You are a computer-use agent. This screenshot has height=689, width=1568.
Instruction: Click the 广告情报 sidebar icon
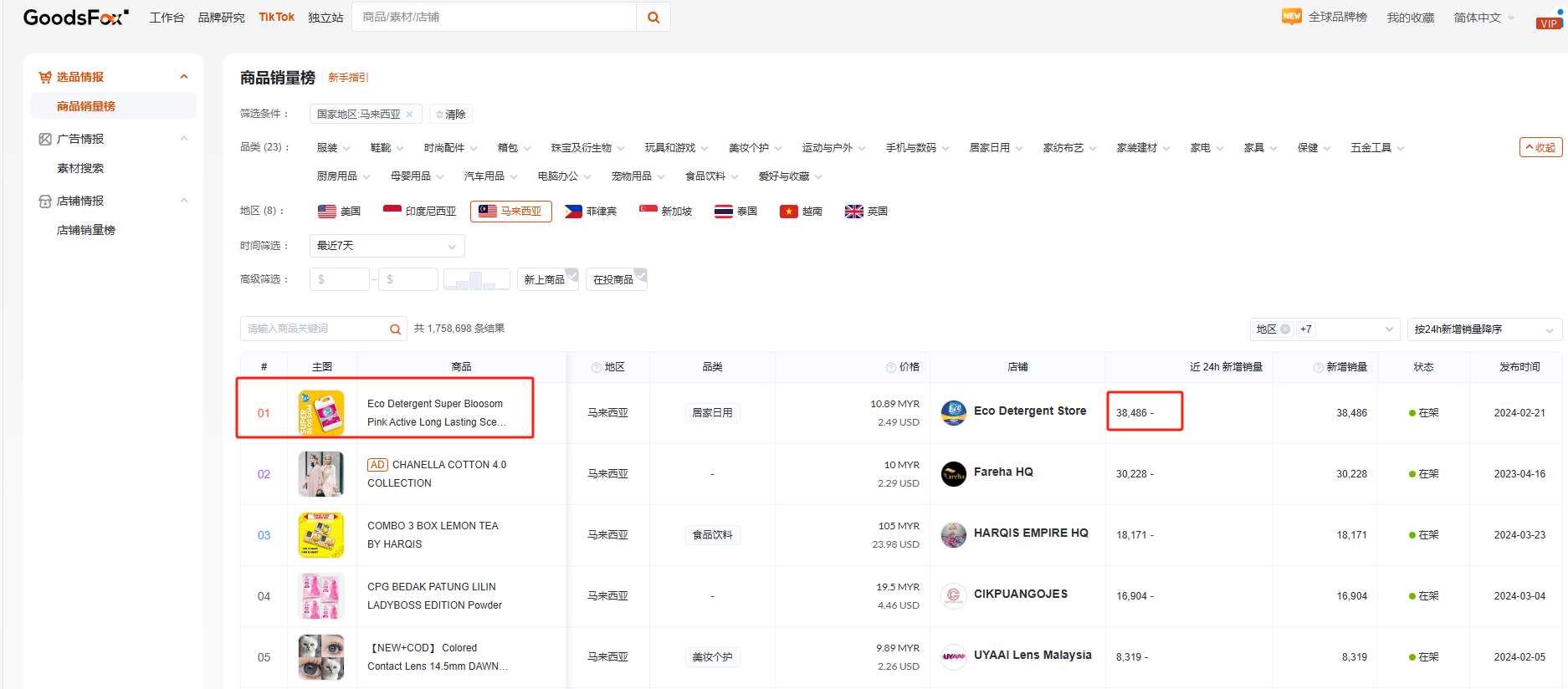click(45, 139)
